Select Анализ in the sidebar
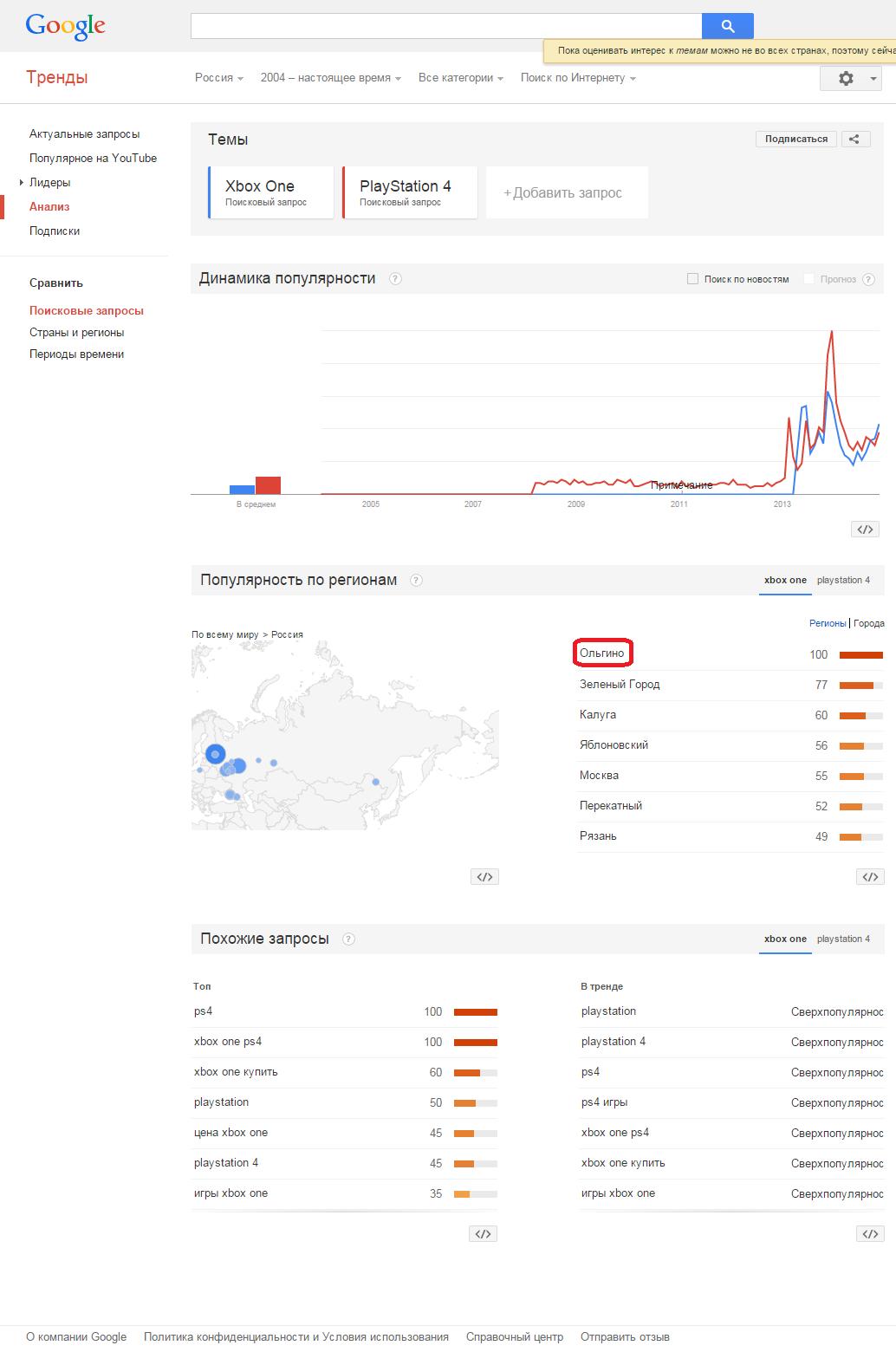This screenshot has height=1352, width=896. [x=49, y=207]
